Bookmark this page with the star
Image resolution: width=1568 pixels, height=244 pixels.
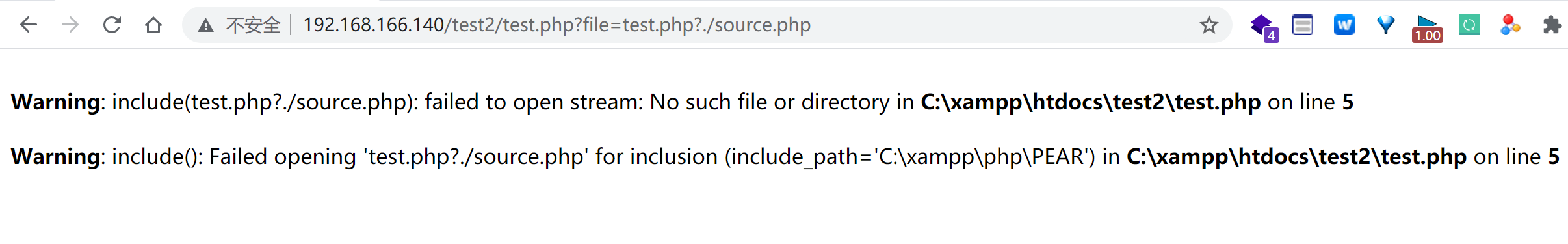click(1209, 25)
